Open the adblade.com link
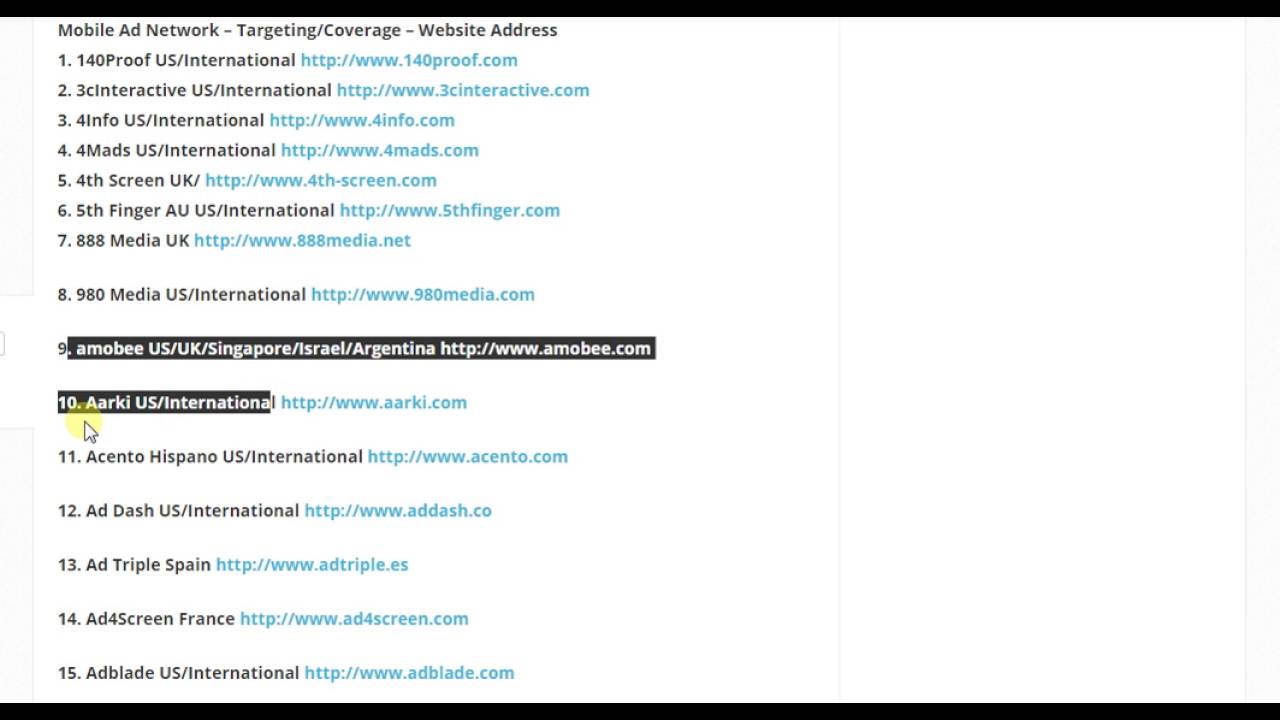Image resolution: width=1280 pixels, height=720 pixels. (409, 672)
